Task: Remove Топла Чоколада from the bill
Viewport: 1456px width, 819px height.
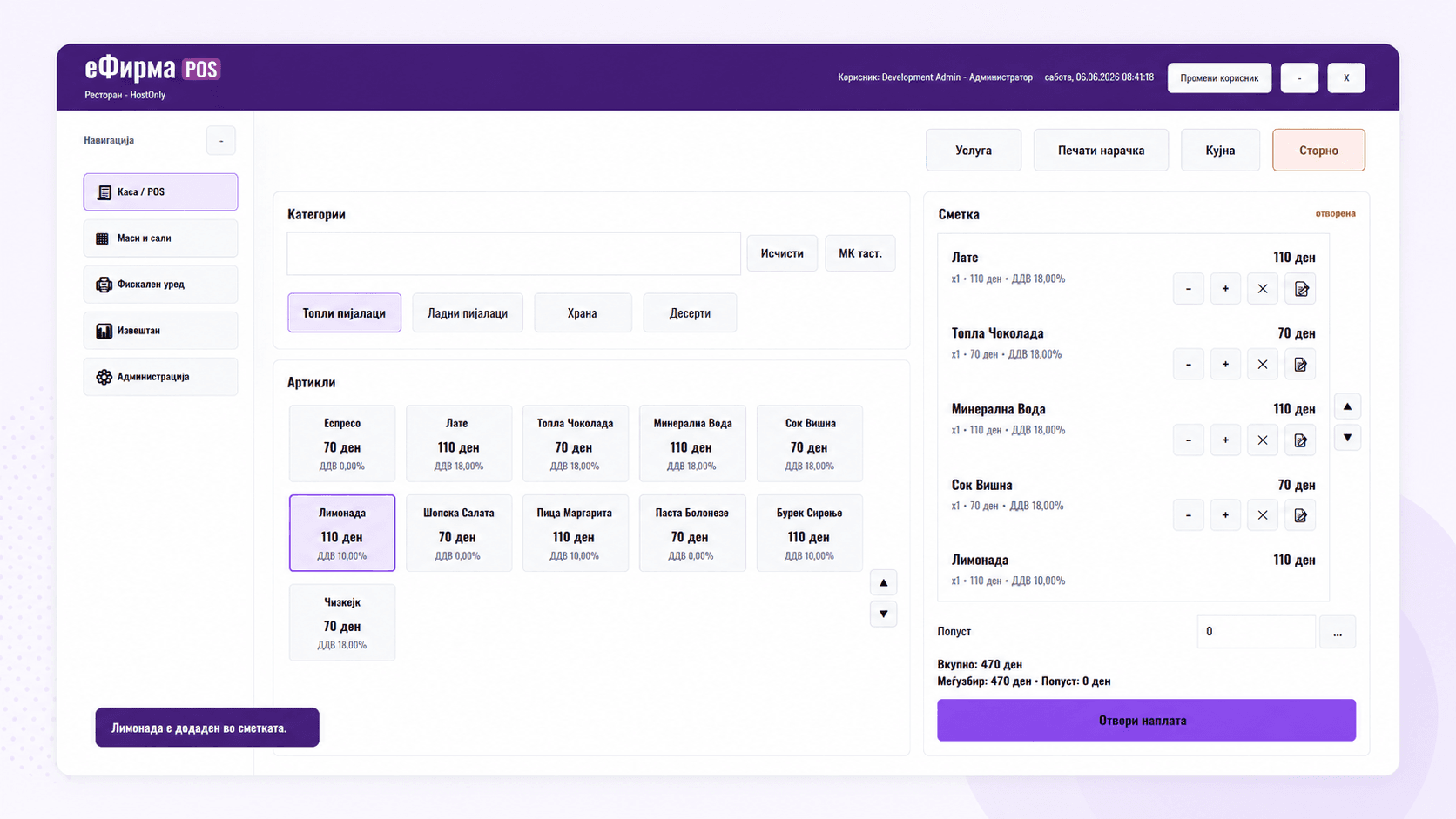Action: (1263, 365)
